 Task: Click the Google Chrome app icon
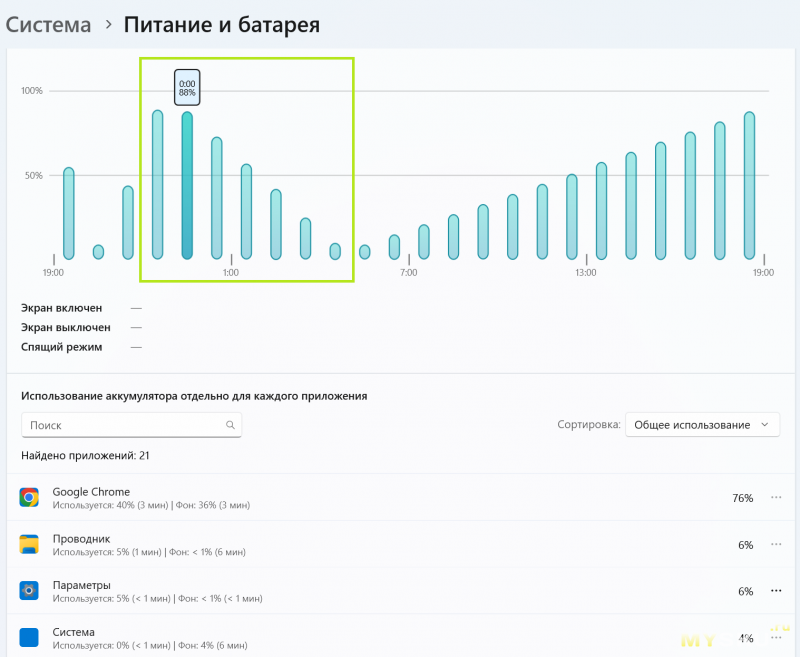pos(29,497)
